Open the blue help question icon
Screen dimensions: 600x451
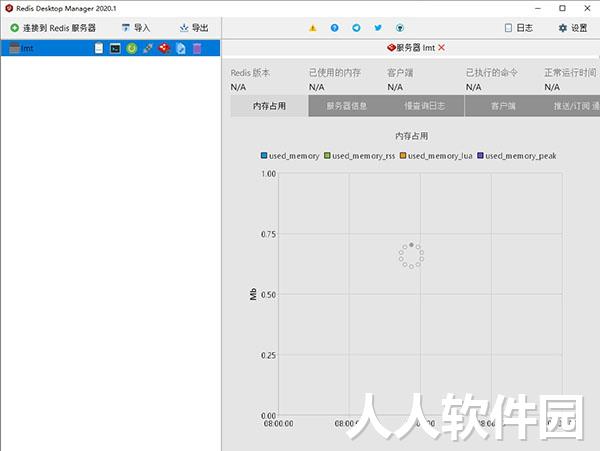pyautogui.click(x=334, y=28)
